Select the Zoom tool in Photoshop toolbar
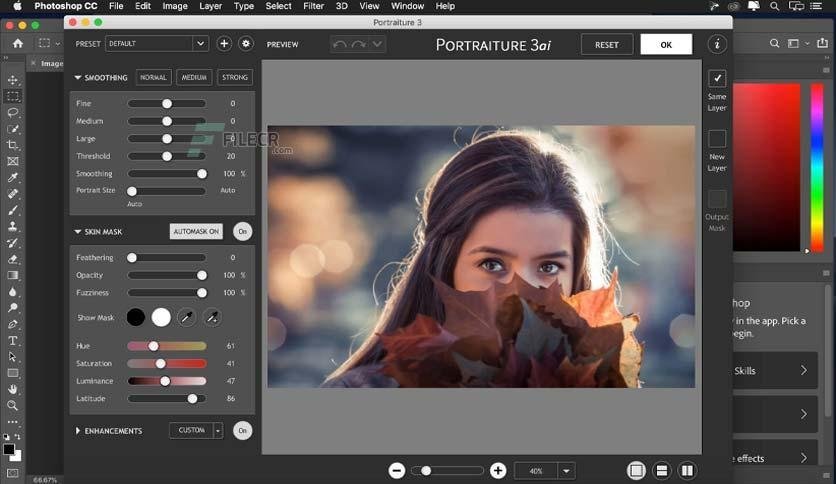 pyautogui.click(x=13, y=406)
